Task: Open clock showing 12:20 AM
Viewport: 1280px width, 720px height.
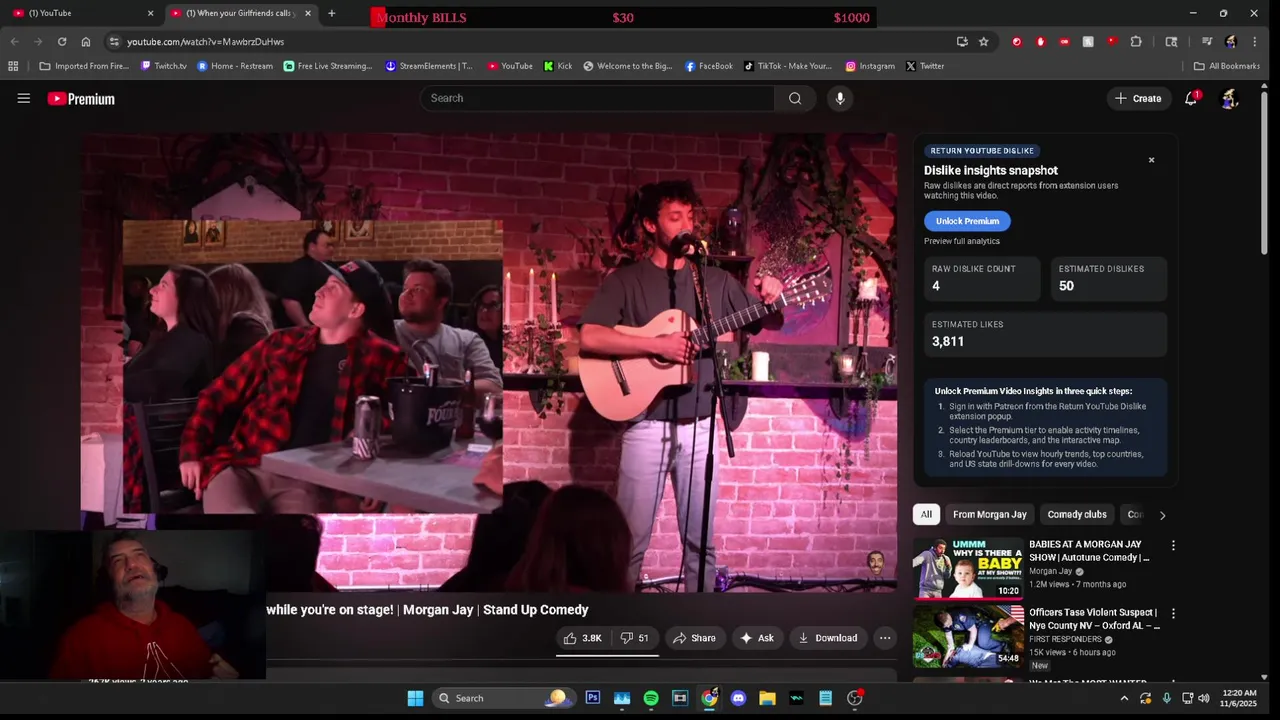Action: coord(1238,698)
